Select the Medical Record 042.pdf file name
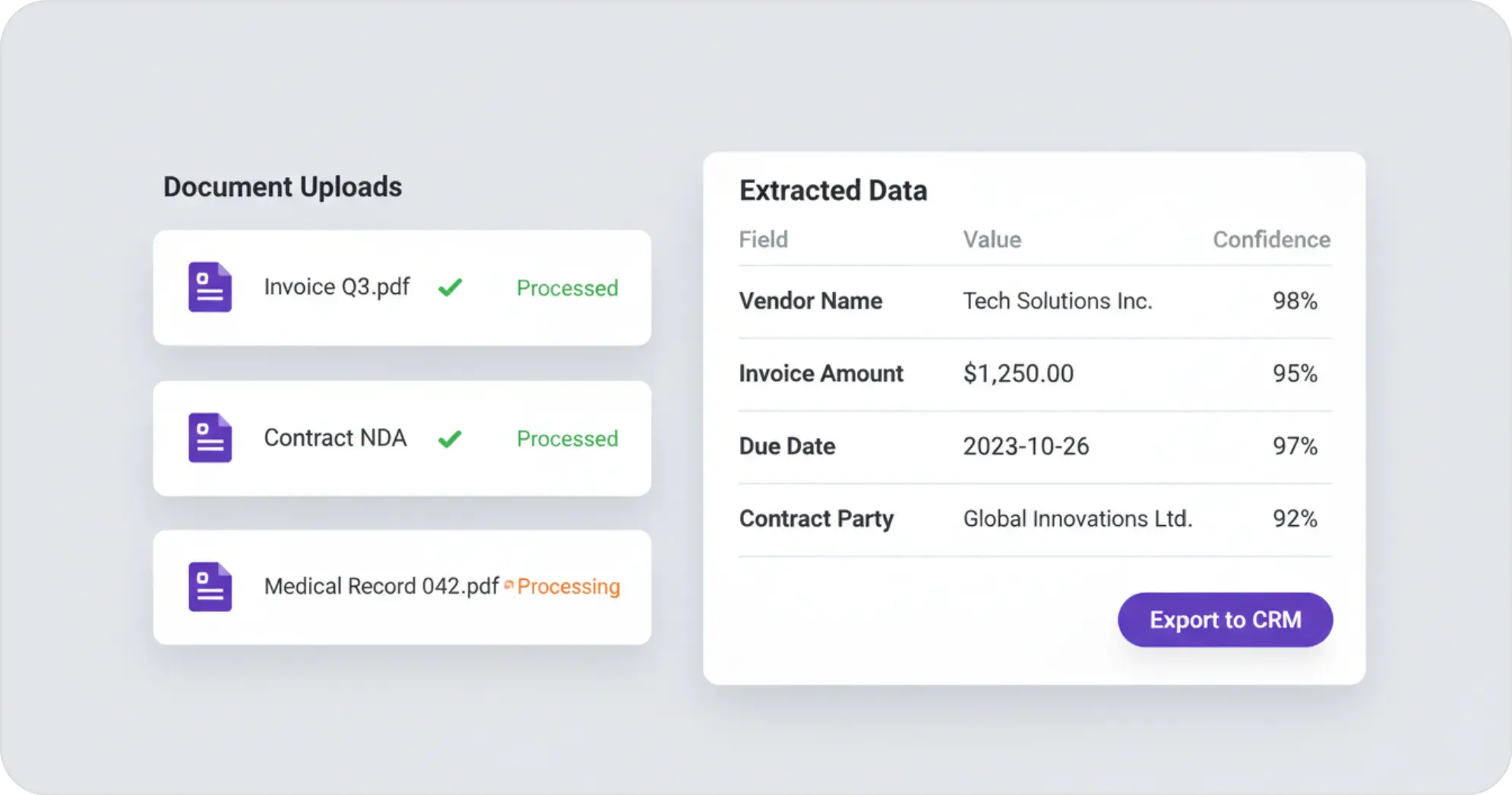Screen dimensions: 1512x795 point(381,586)
